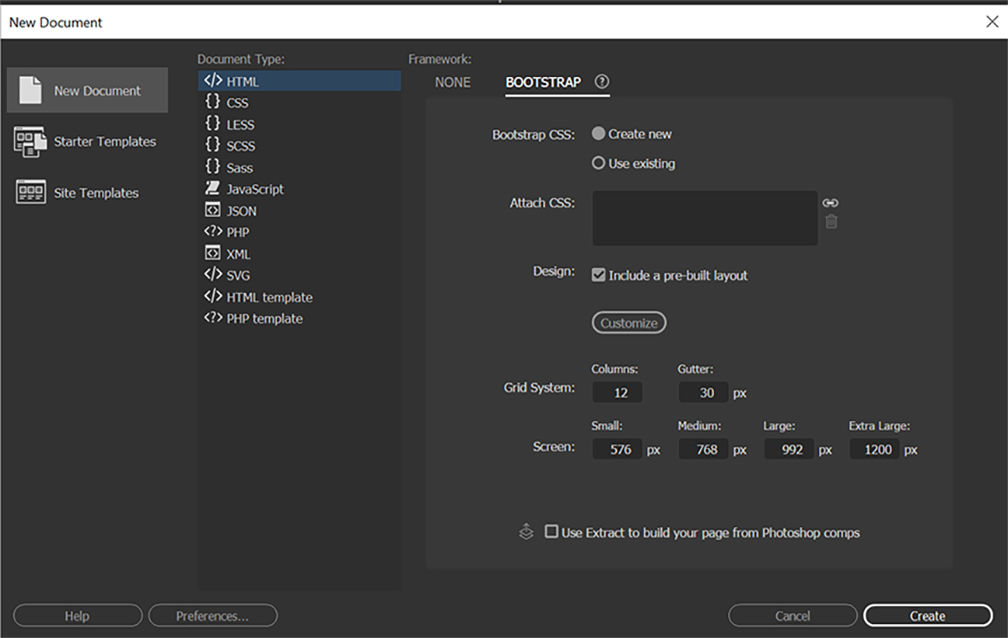Choose Use existing Bootstrap CSS

click(x=597, y=163)
